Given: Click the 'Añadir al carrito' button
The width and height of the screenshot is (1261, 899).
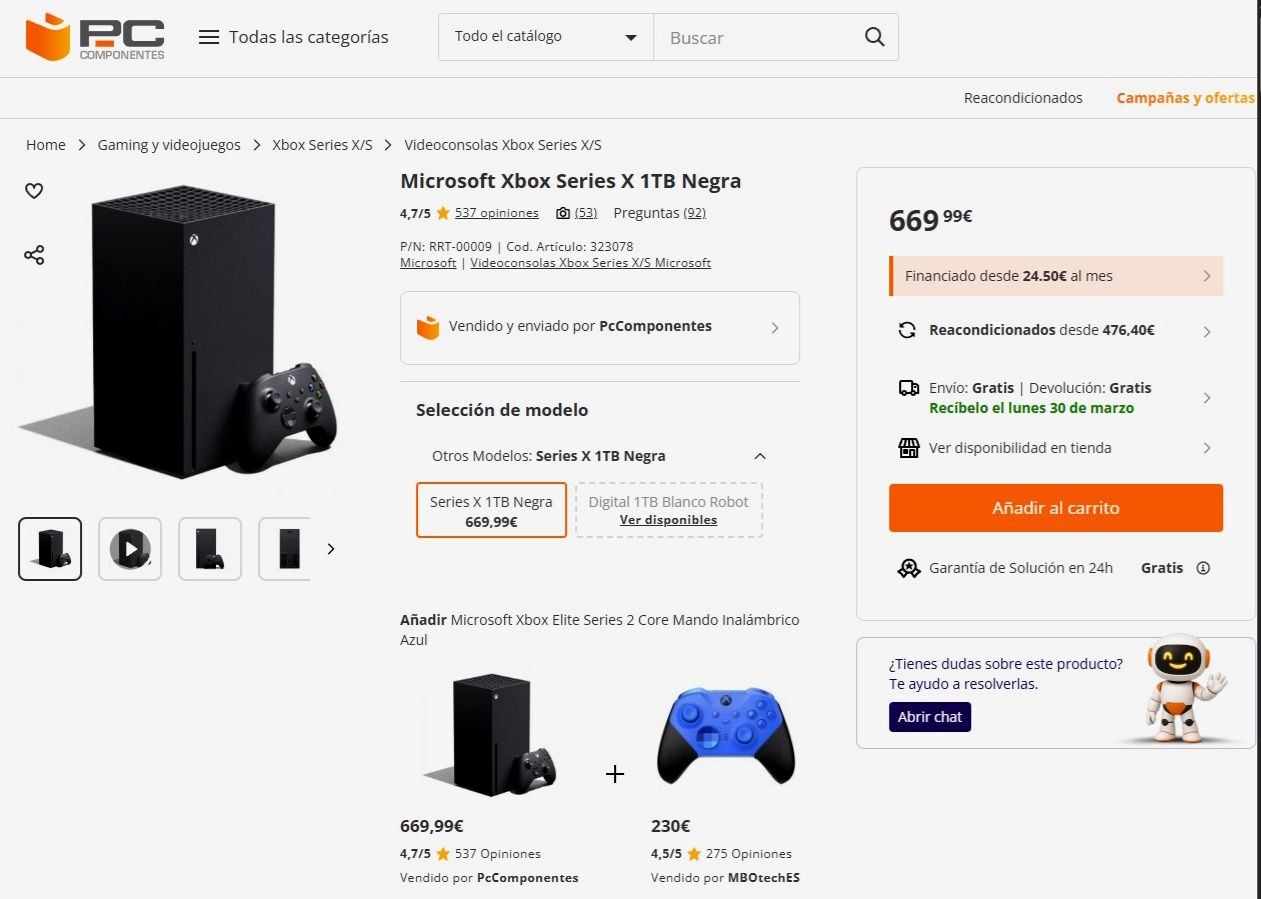Looking at the screenshot, I should tap(1055, 508).
